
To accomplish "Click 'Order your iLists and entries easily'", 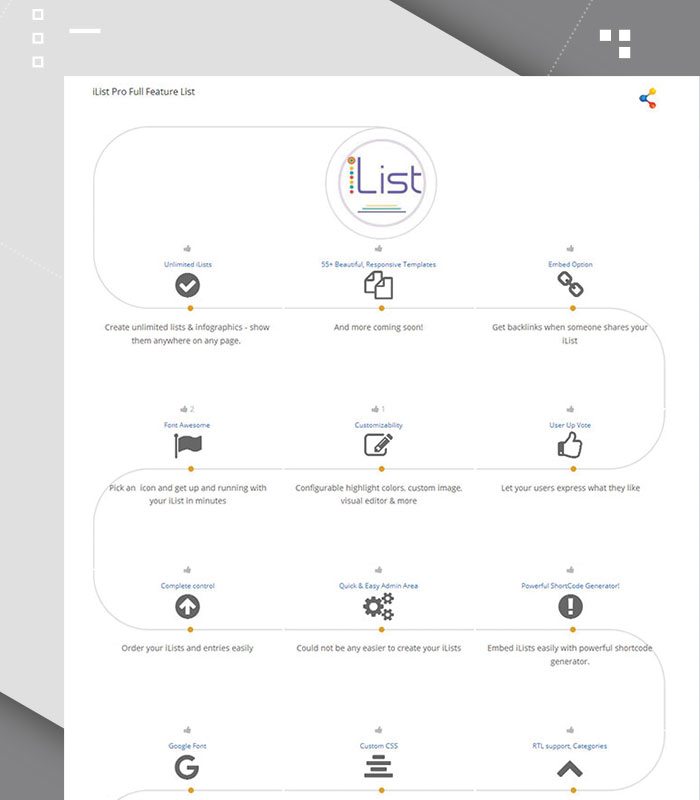I will (x=187, y=648).
